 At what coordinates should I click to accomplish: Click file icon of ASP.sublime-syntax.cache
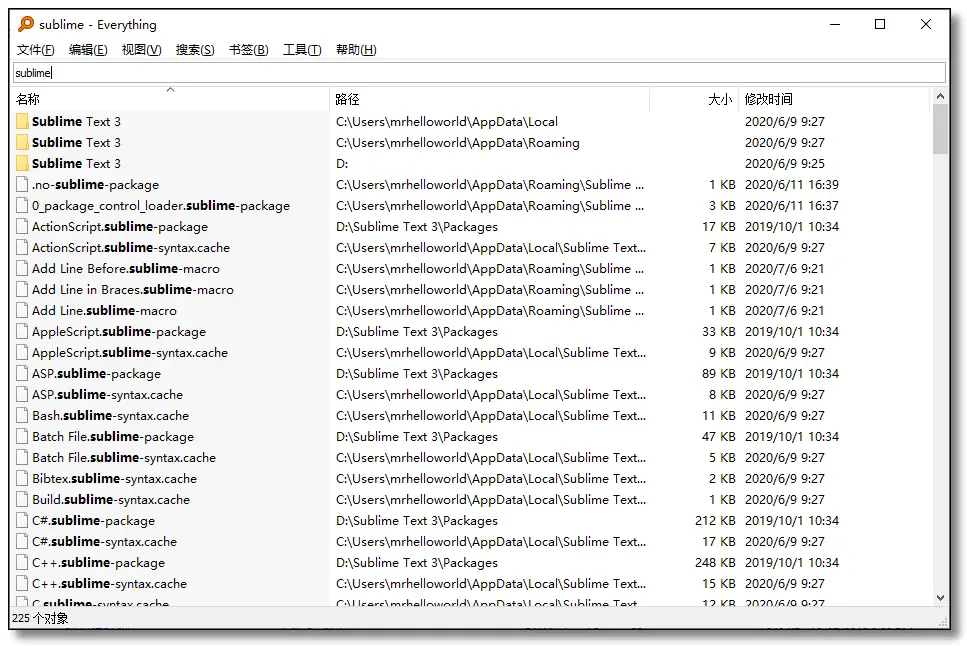click(22, 394)
